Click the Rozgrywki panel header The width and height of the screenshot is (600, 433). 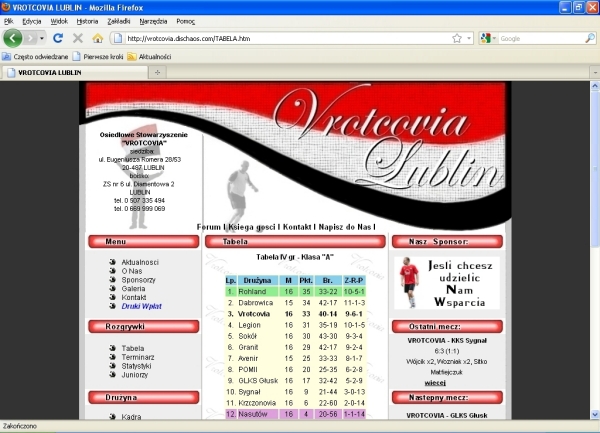[x=143, y=327]
